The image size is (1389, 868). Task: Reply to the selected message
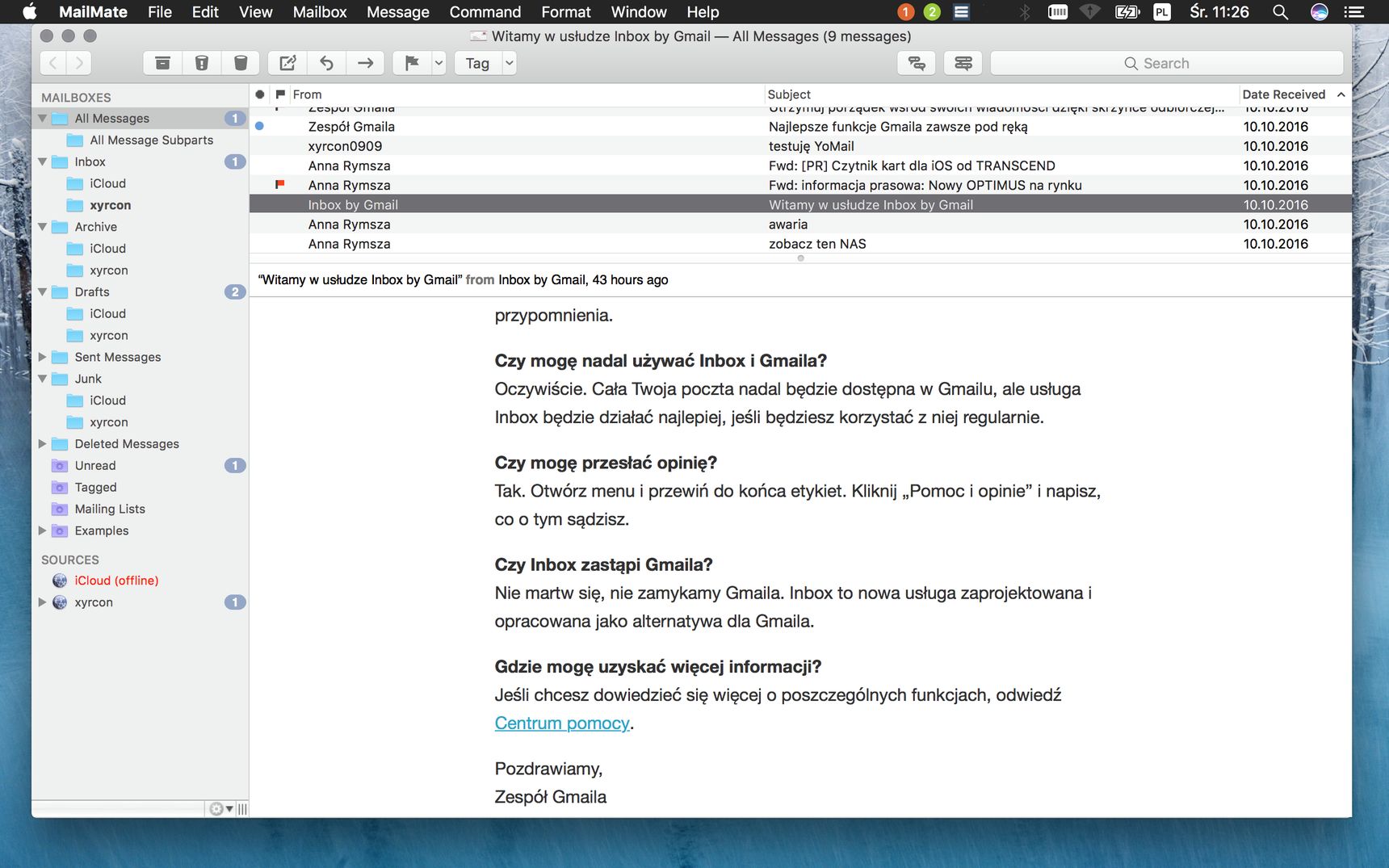point(326,63)
